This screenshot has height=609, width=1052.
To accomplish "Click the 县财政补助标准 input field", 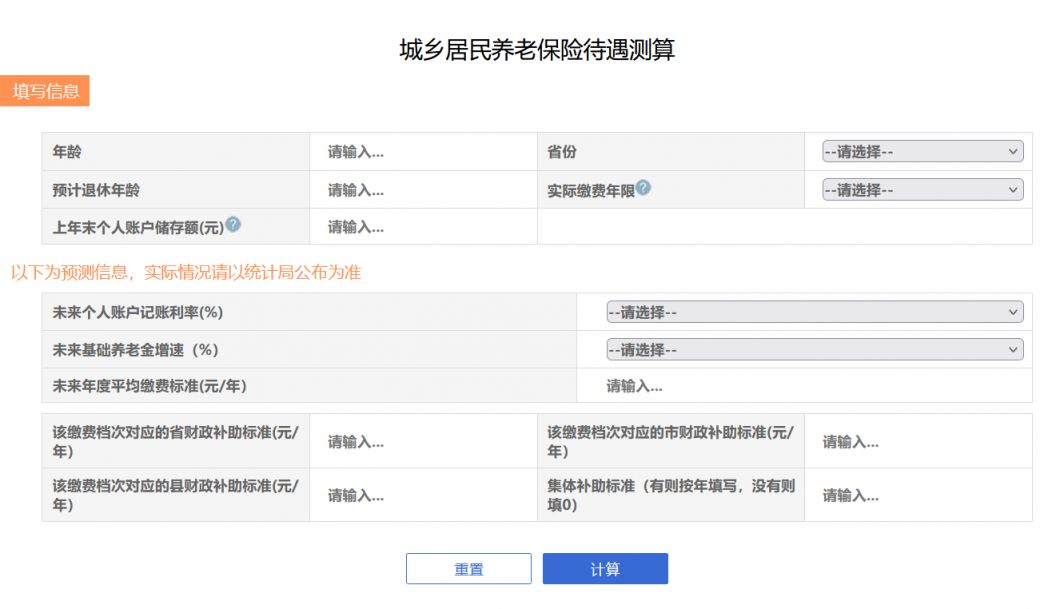I will [420, 494].
